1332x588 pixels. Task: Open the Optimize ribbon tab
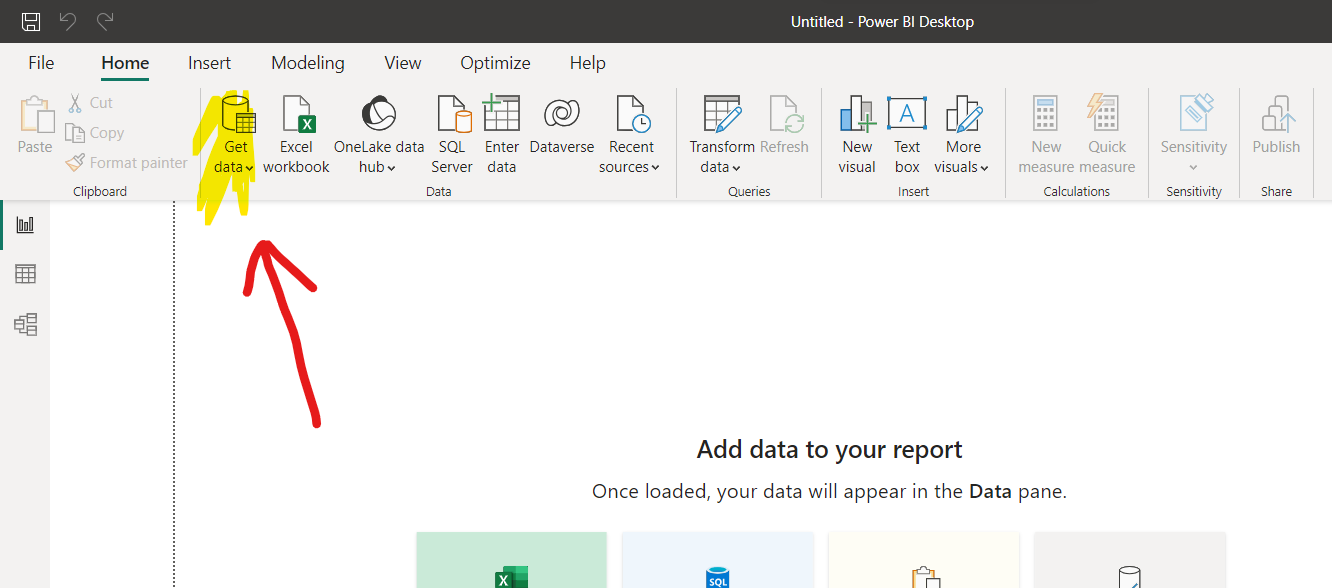(x=495, y=63)
